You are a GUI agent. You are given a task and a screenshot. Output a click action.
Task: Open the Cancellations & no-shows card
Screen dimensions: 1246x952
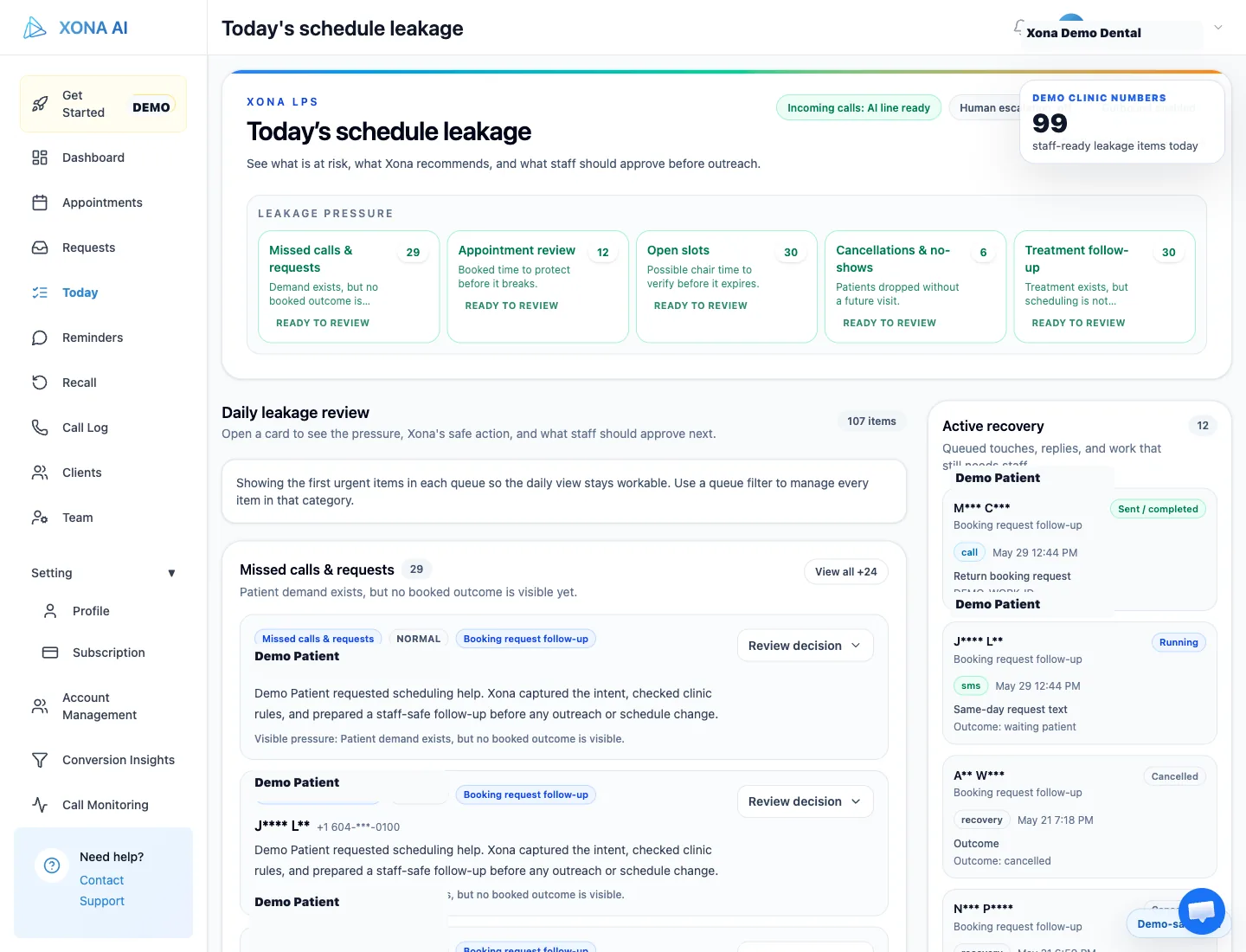(915, 286)
